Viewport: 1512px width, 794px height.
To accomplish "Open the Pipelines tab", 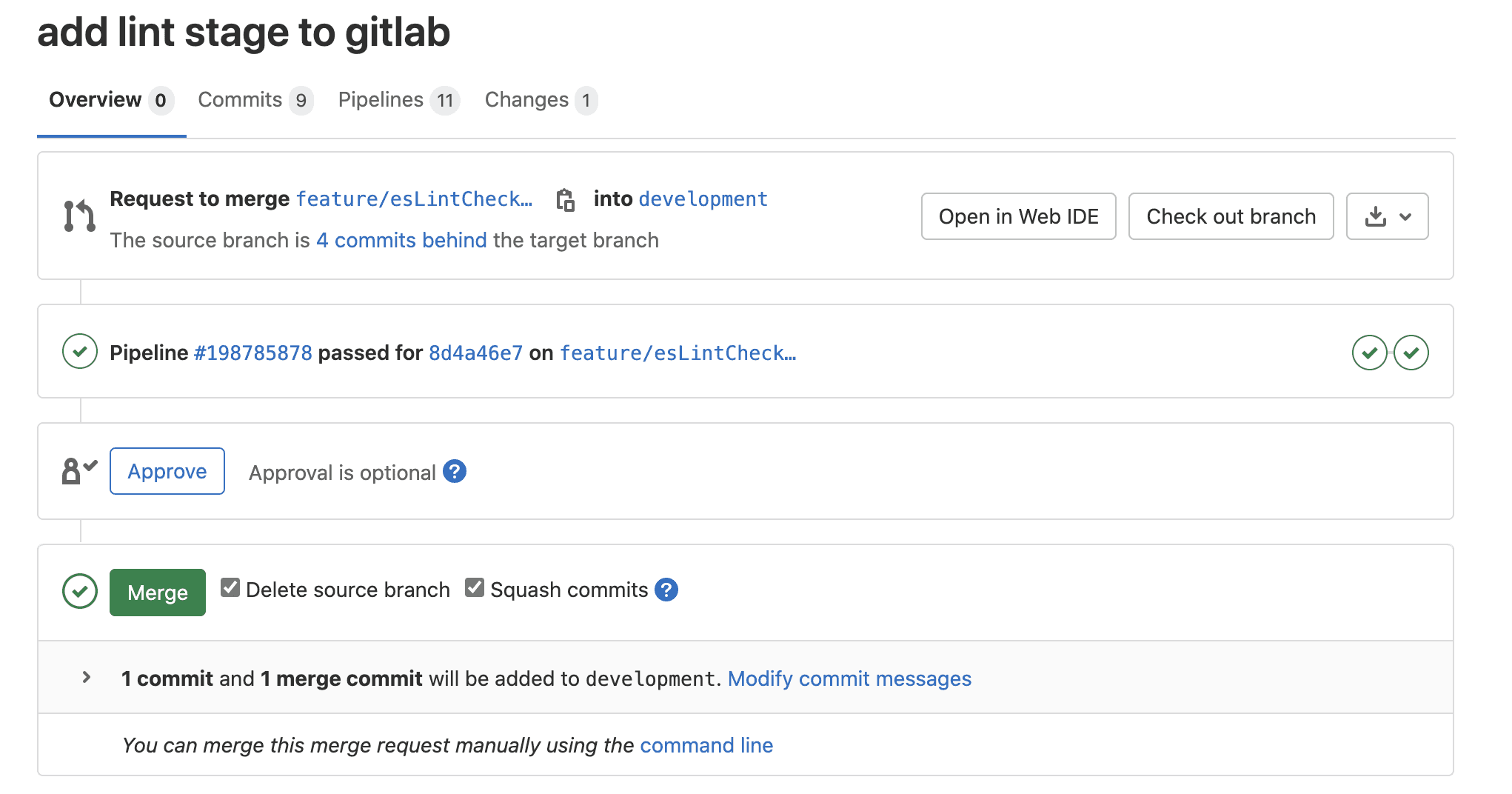I will tap(398, 100).
